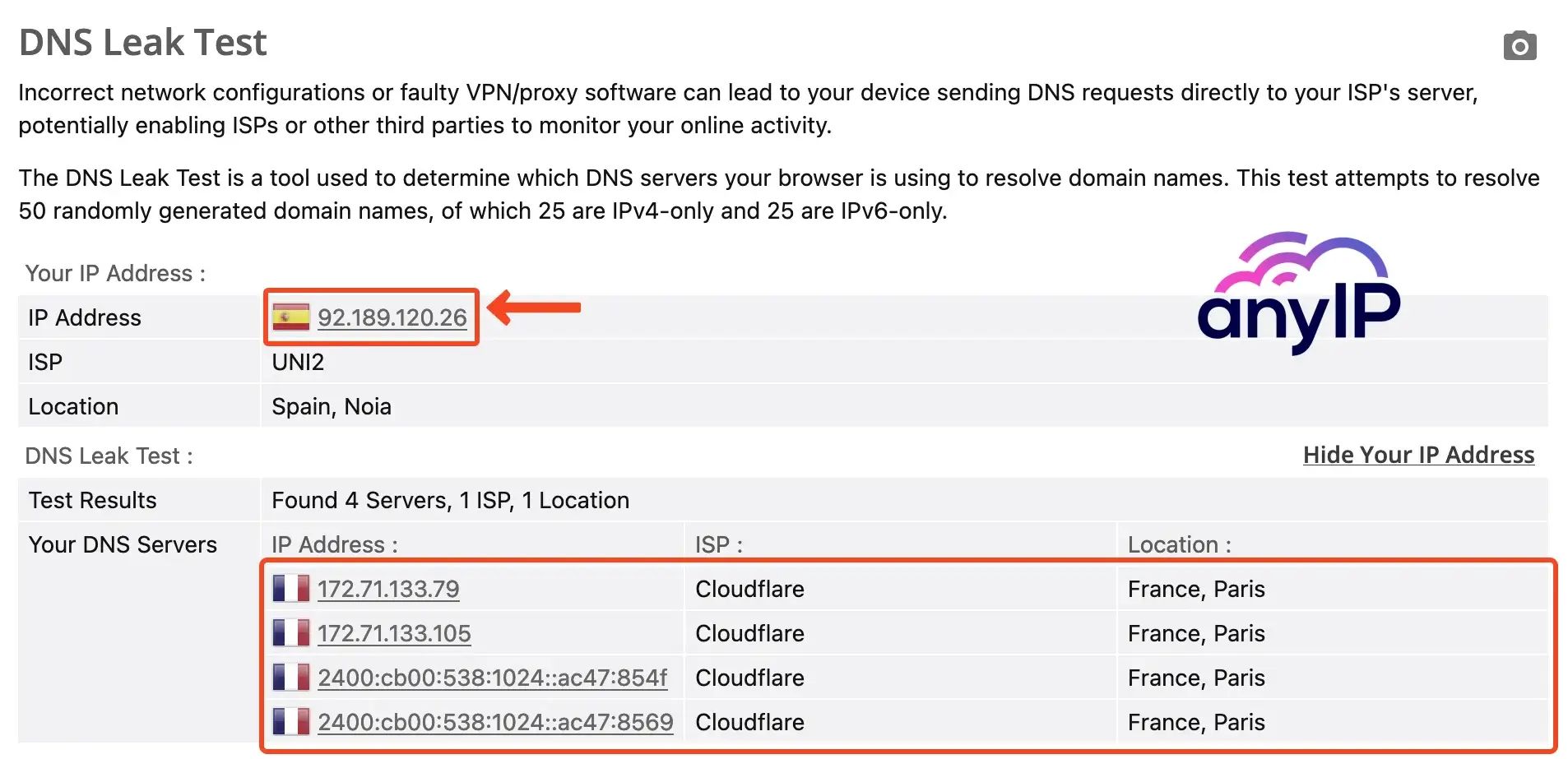Select the Test Results row
This screenshot has height=759, width=1568.
tap(92, 500)
